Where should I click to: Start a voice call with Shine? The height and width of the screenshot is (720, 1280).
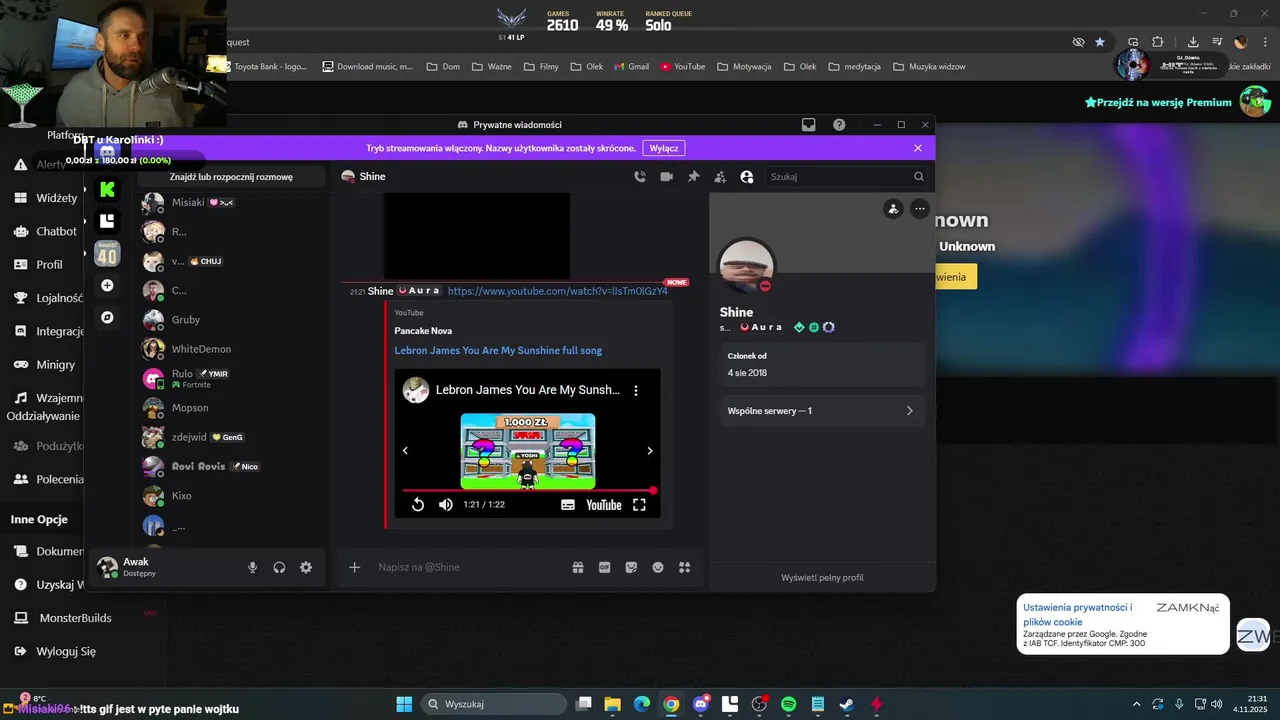(640, 176)
